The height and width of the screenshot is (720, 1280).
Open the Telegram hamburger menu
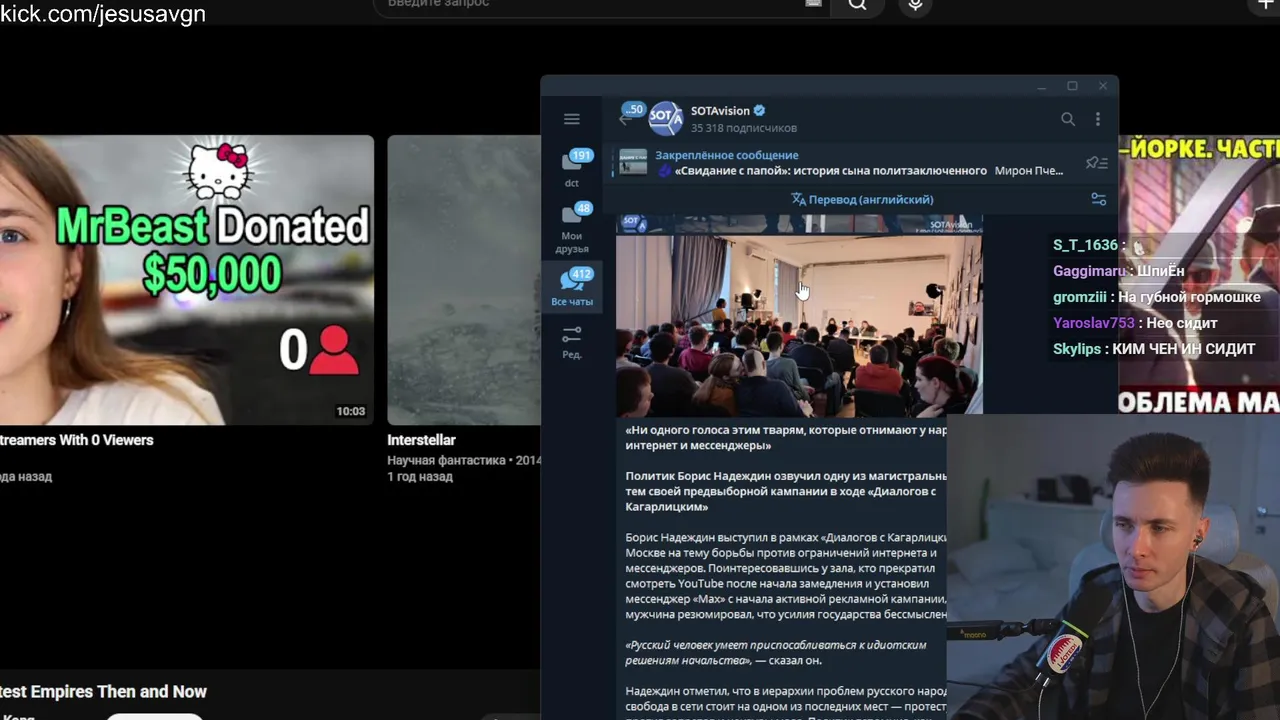point(571,119)
